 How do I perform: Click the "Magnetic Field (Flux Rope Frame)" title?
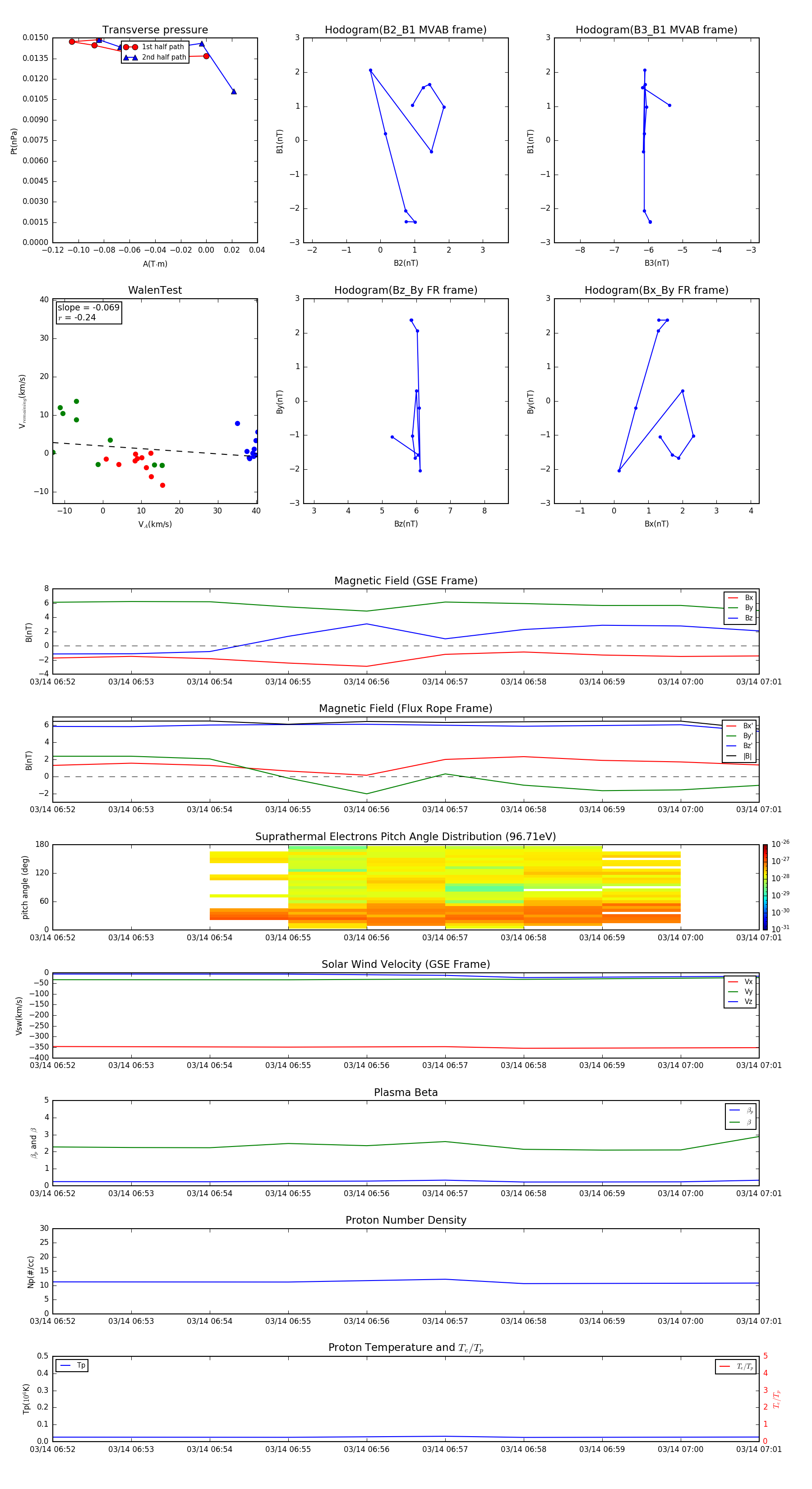point(406,709)
